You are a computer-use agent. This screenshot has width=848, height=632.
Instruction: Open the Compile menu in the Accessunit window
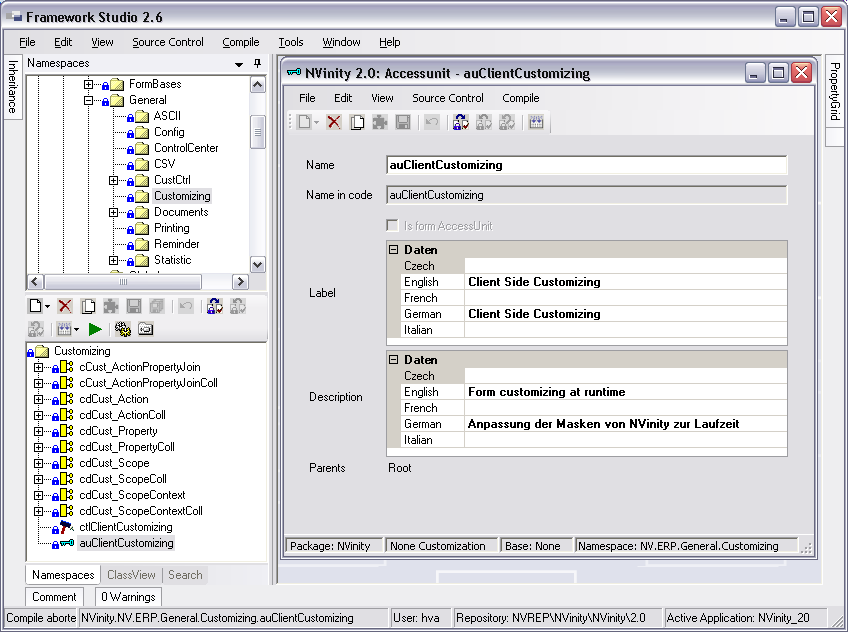point(521,98)
